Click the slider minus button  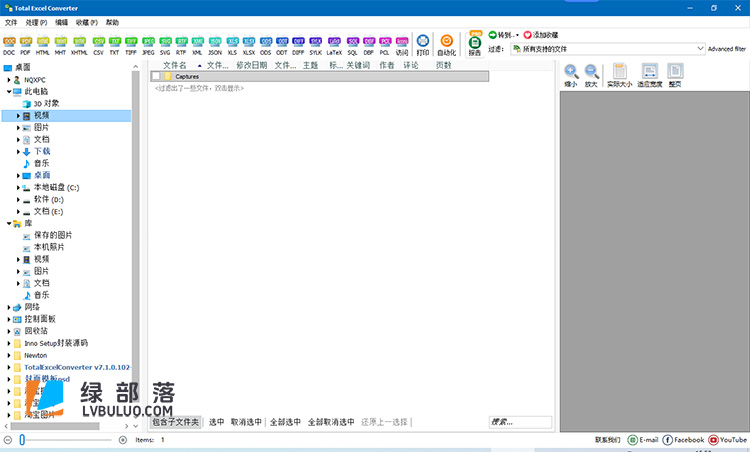(8, 440)
